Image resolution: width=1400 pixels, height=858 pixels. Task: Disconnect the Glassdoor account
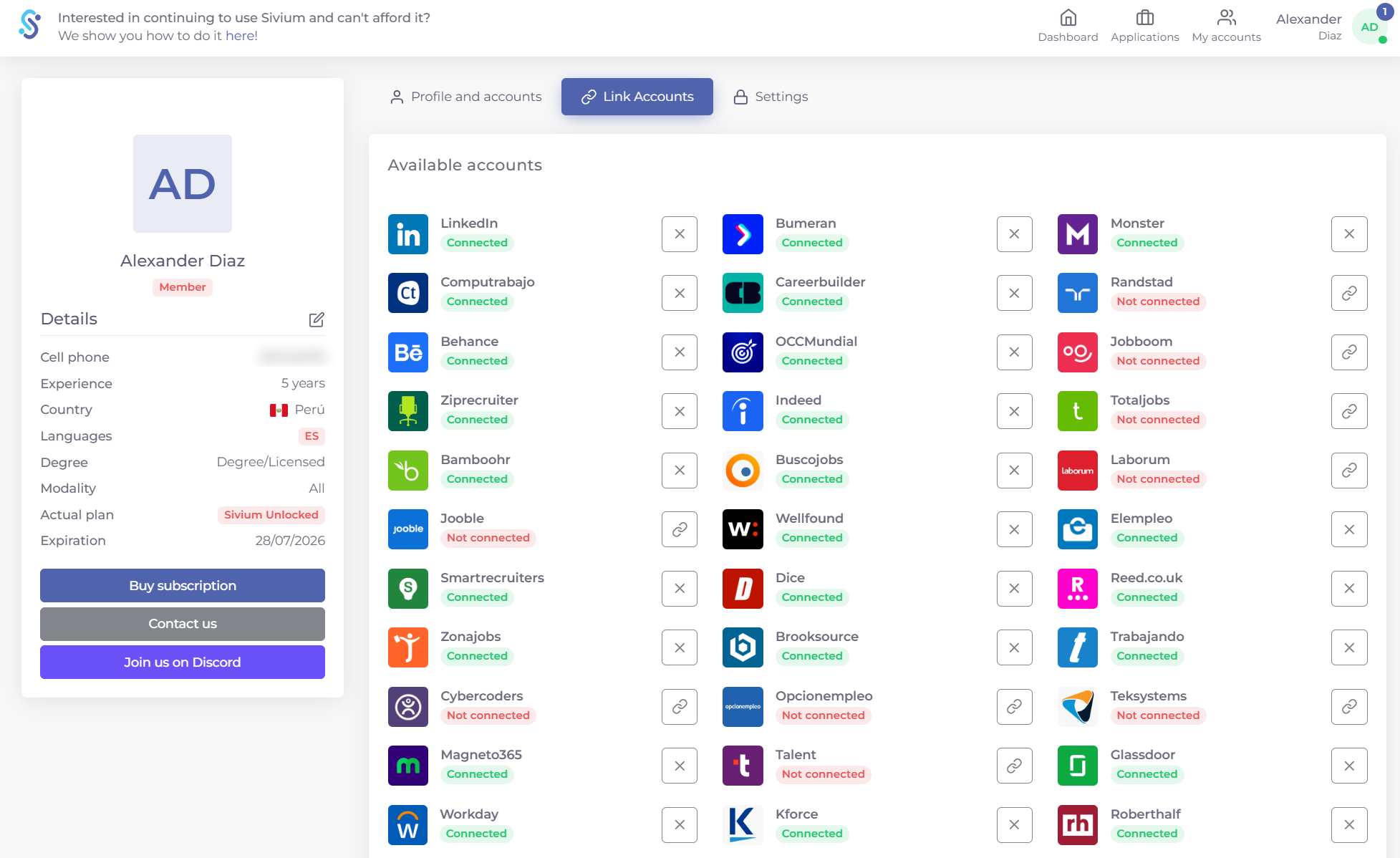pos(1349,766)
